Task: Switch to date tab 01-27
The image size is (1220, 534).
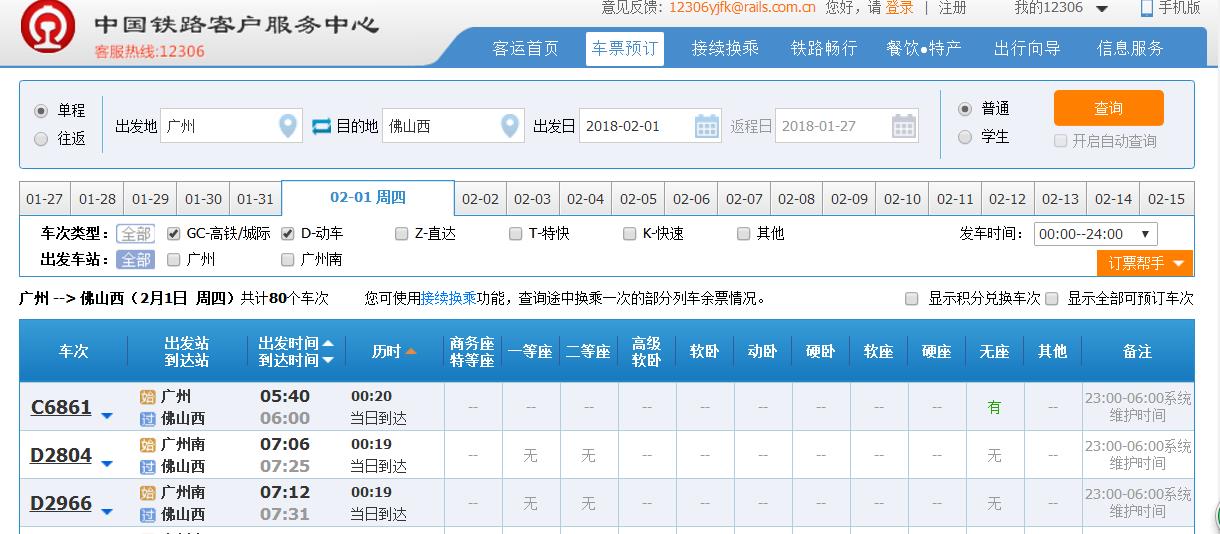Action: point(45,199)
